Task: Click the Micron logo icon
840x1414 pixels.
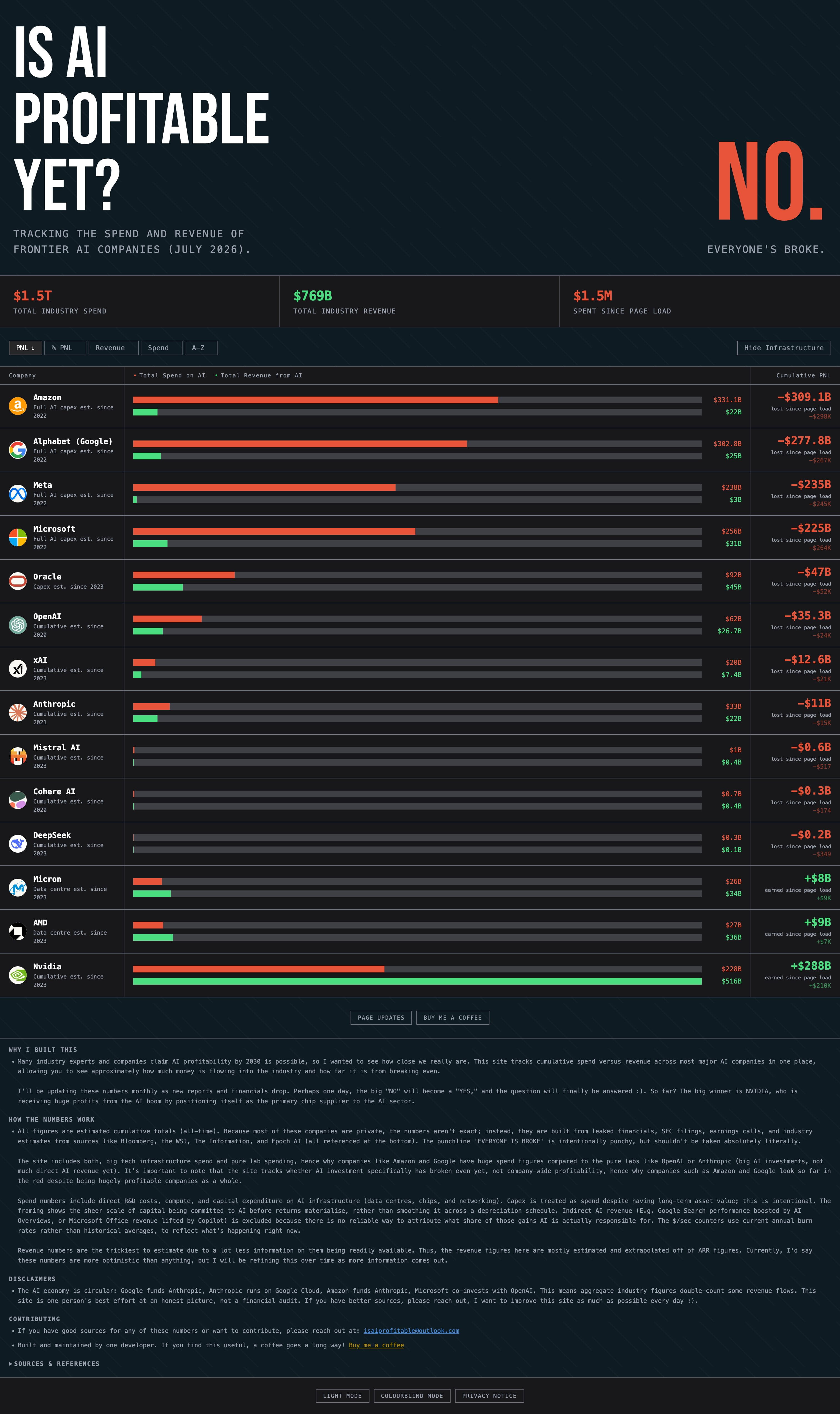Action: 17,887
